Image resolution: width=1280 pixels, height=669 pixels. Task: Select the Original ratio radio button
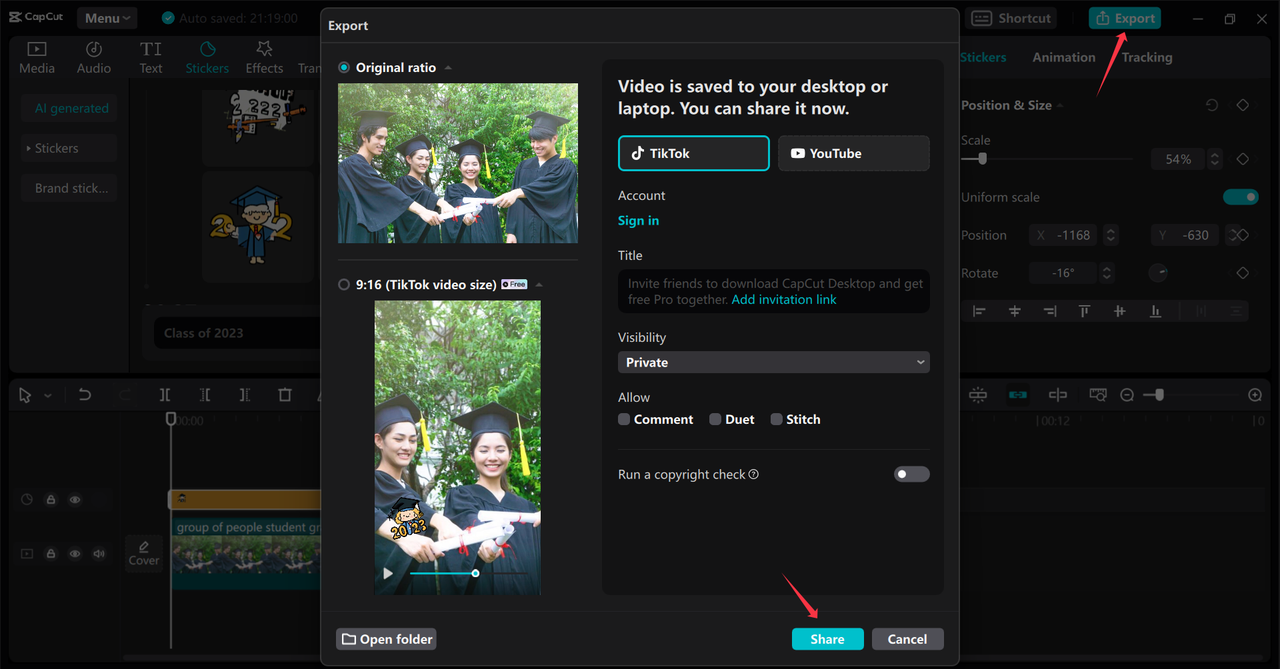coord(344,67)
